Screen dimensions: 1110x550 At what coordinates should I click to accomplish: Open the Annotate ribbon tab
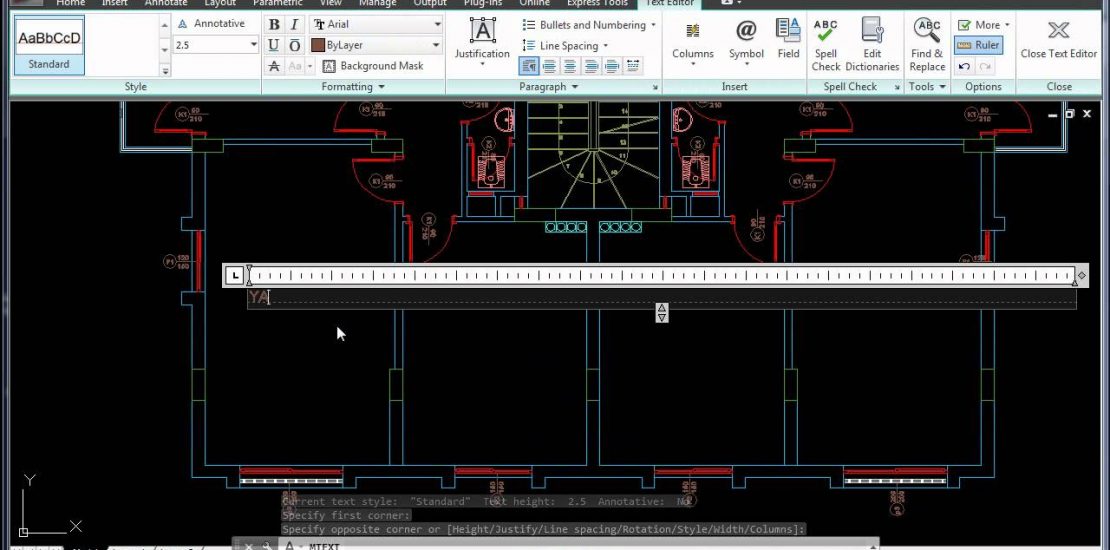pyautogui.click(x=166, y=3)
